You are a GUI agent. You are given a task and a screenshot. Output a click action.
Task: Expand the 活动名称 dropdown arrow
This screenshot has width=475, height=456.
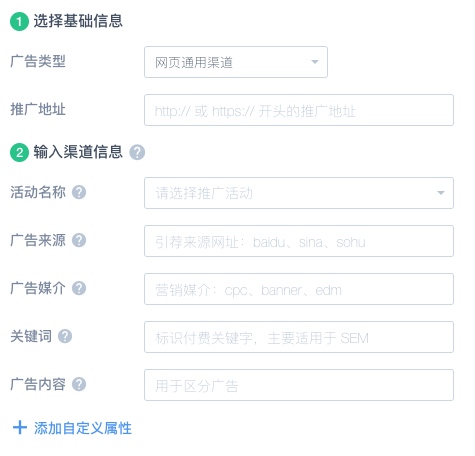[x=441, y=193]
